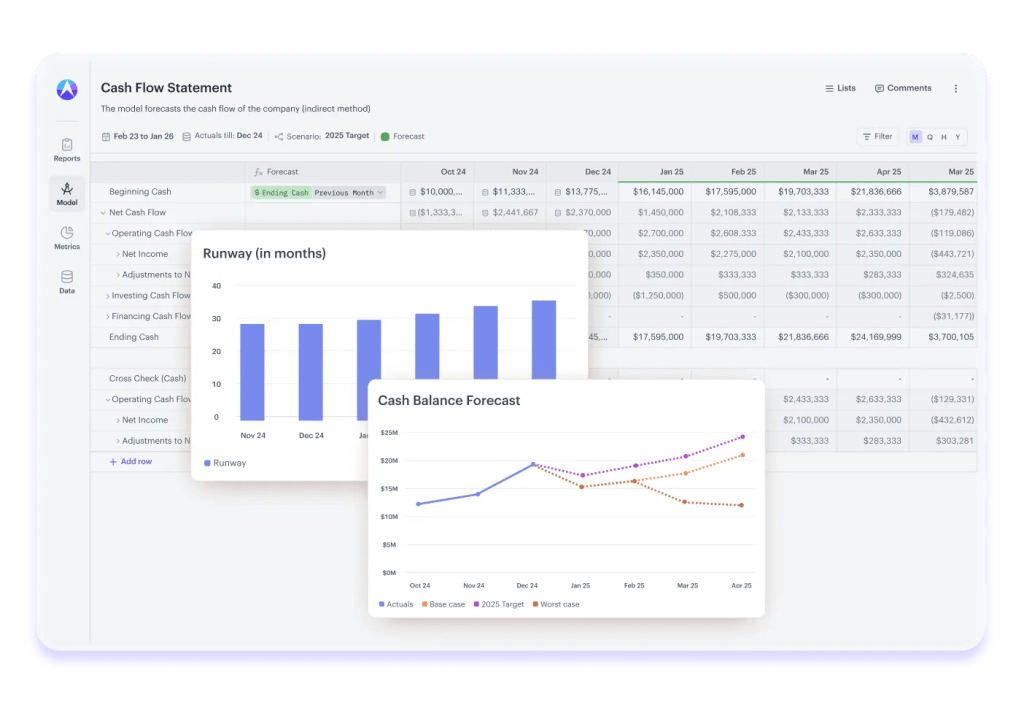Switch to quarterly view with Q toggle
The height and width of the screenshot is (705, 1024).
930,137
